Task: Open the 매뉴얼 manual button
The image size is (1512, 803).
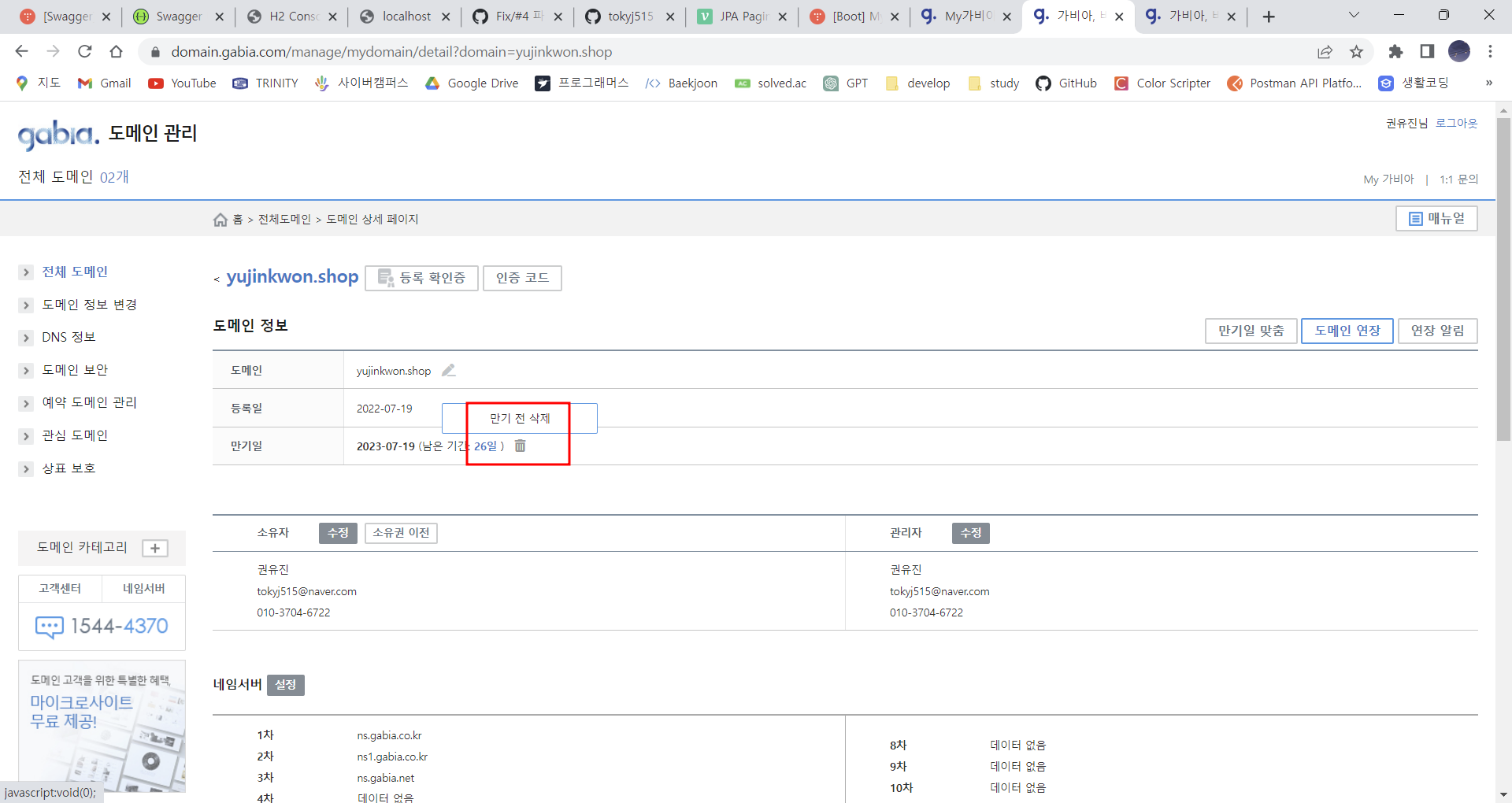Action: (1436, 218)
